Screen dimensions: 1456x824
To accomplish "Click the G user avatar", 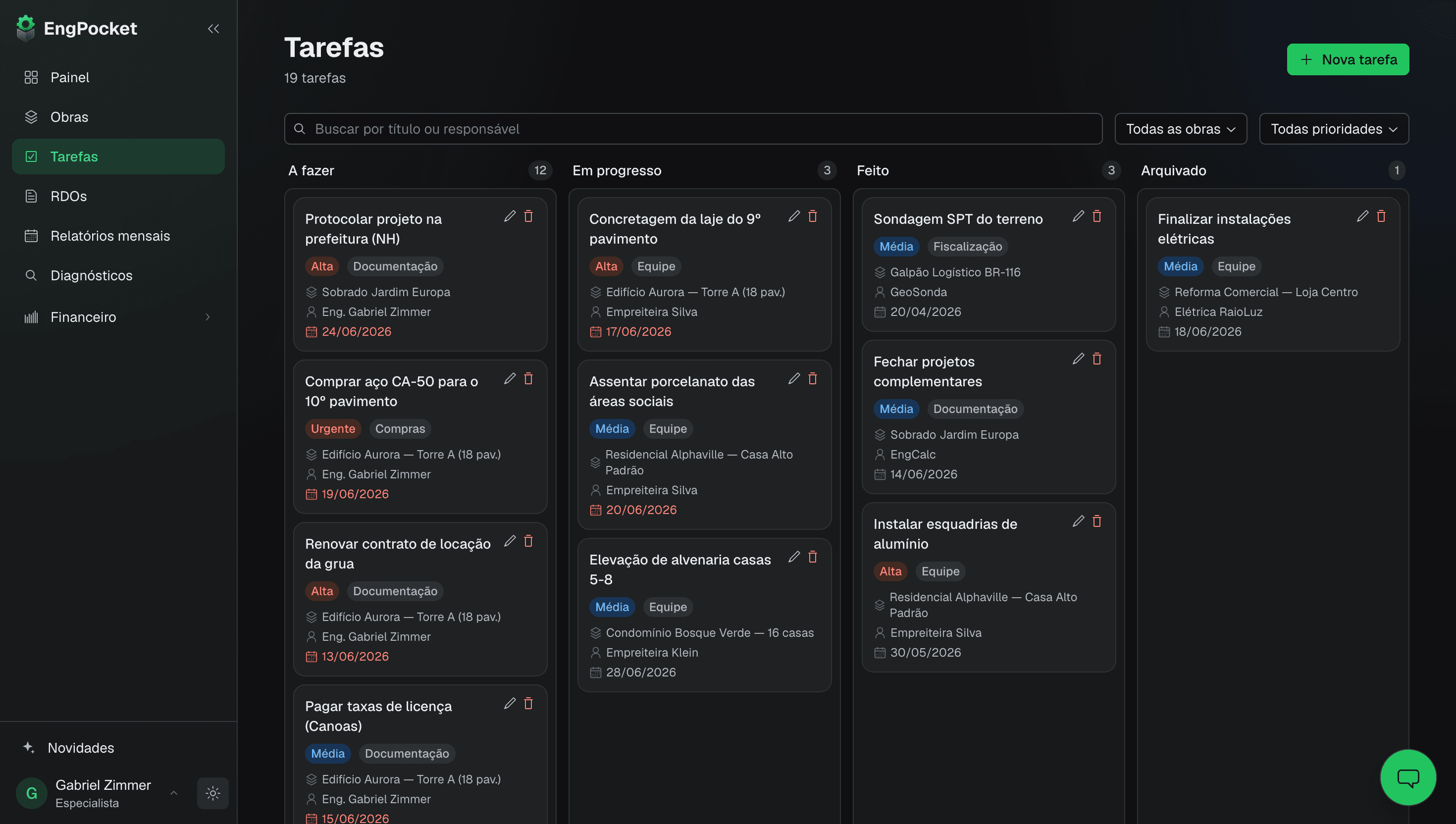I will (32, 793).
